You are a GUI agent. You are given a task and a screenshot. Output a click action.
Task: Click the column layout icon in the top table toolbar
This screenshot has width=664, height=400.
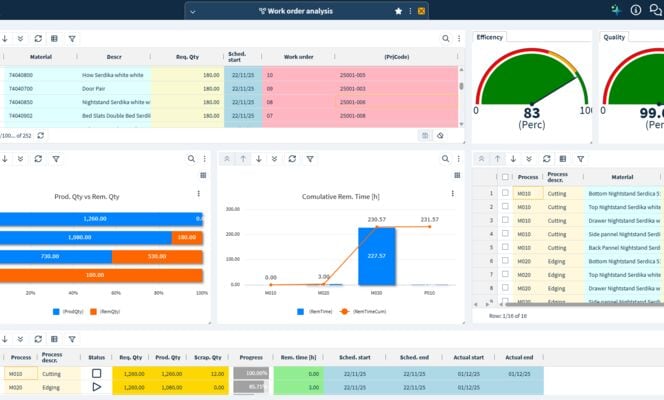tap(54, 39)
